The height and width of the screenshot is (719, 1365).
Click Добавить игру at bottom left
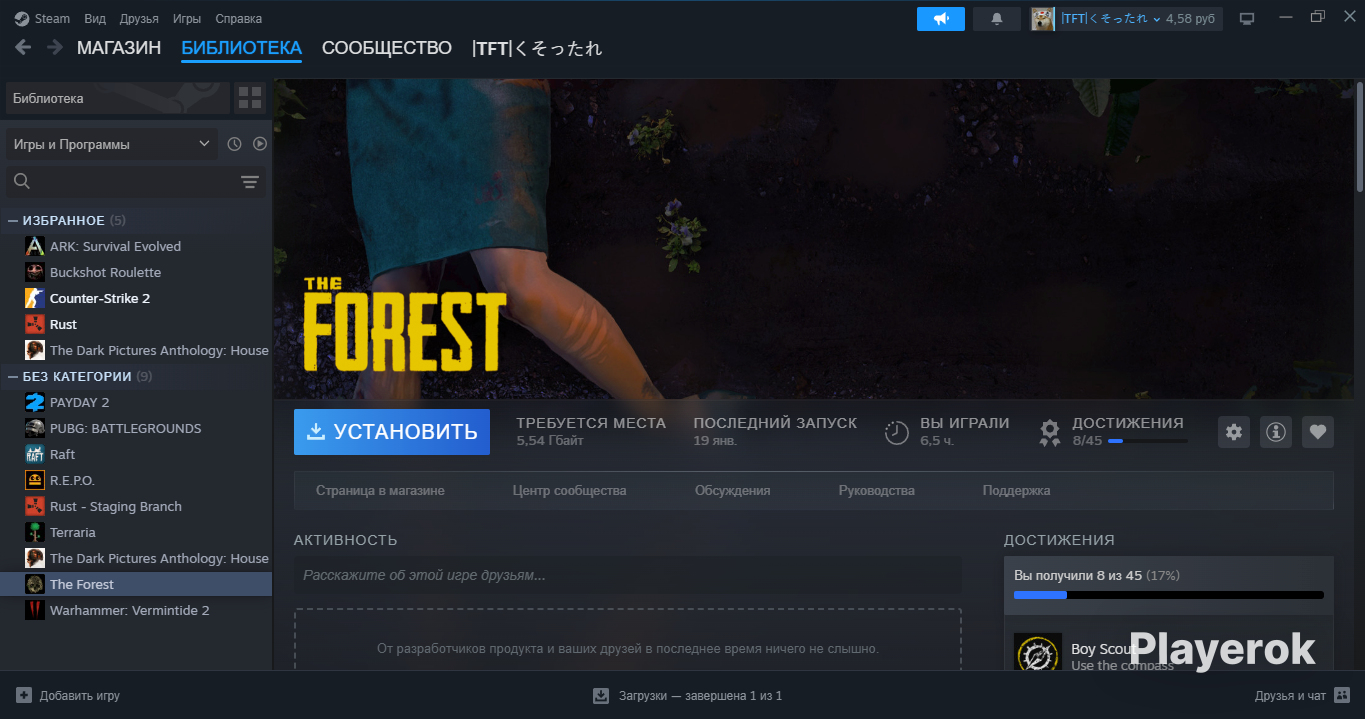[68, 695]
